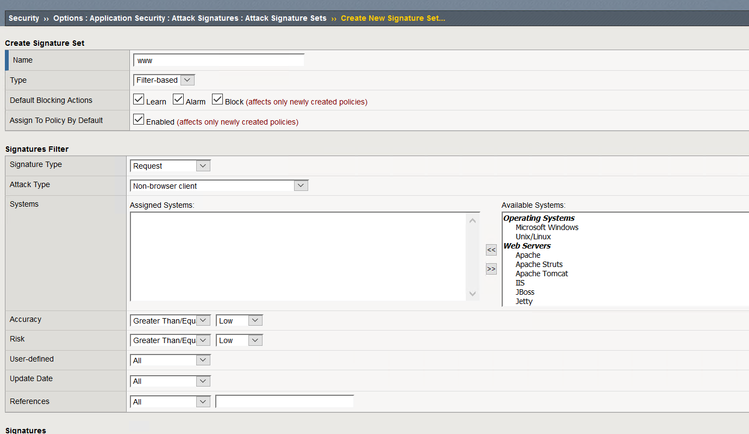Expand the Signature Type dropdown

(x=170, y=166)
